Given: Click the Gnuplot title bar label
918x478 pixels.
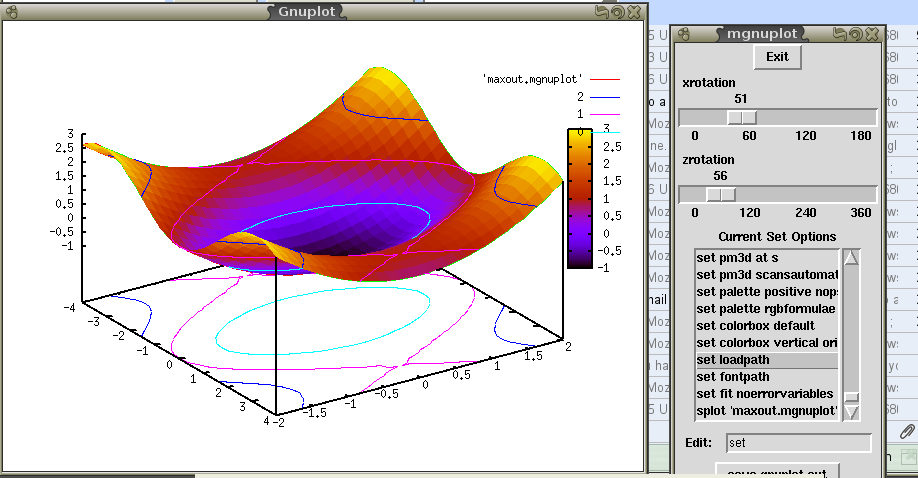Looking at the screenshot, I should click(307, 12).
